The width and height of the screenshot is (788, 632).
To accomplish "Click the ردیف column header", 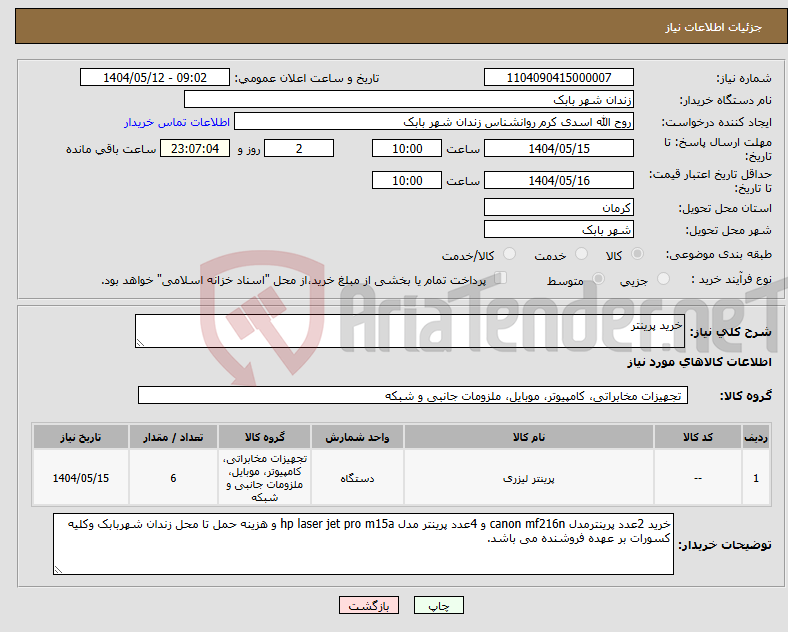I will 756,437.
